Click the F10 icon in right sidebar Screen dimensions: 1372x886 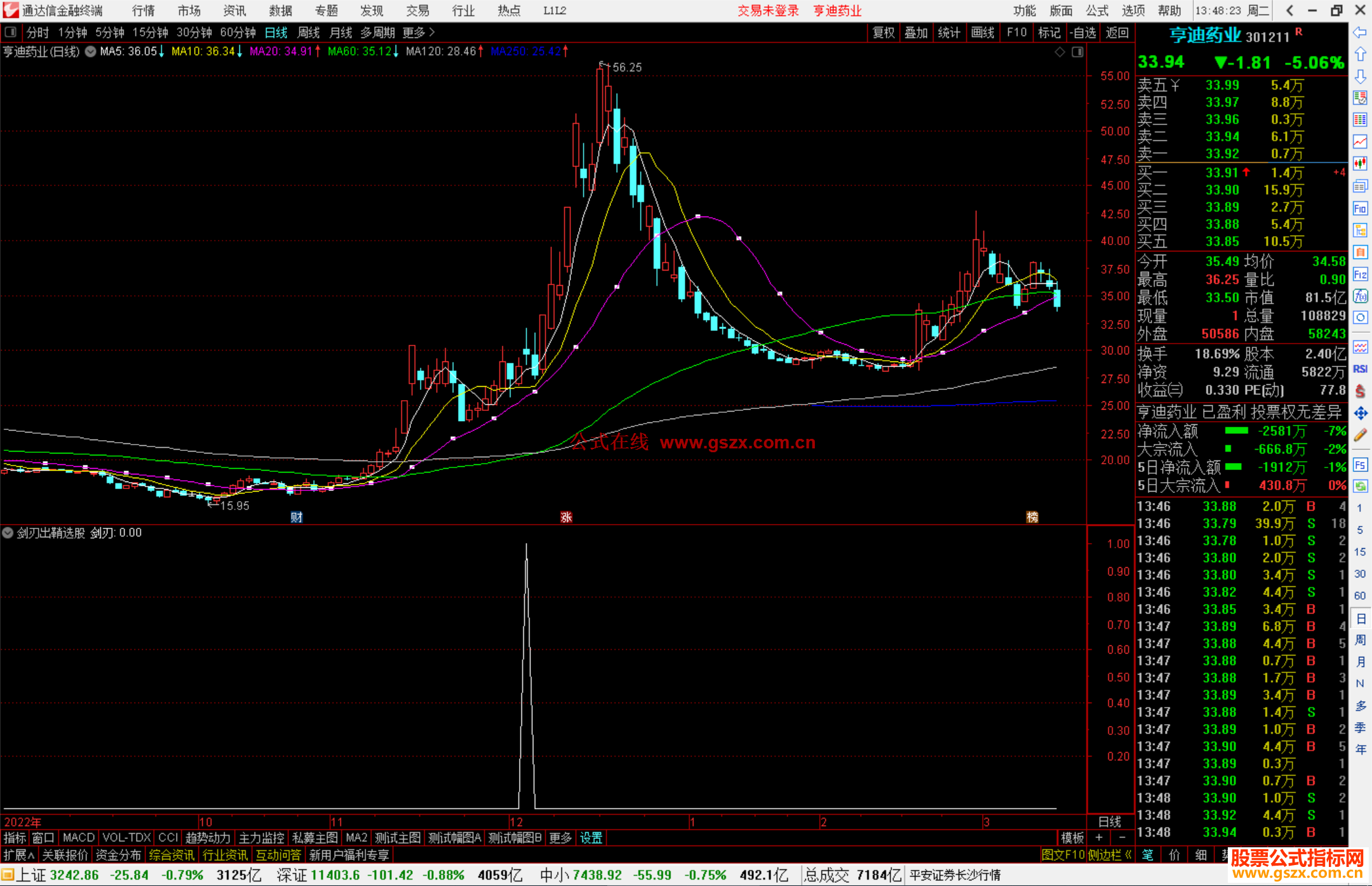coord(1360,208)
